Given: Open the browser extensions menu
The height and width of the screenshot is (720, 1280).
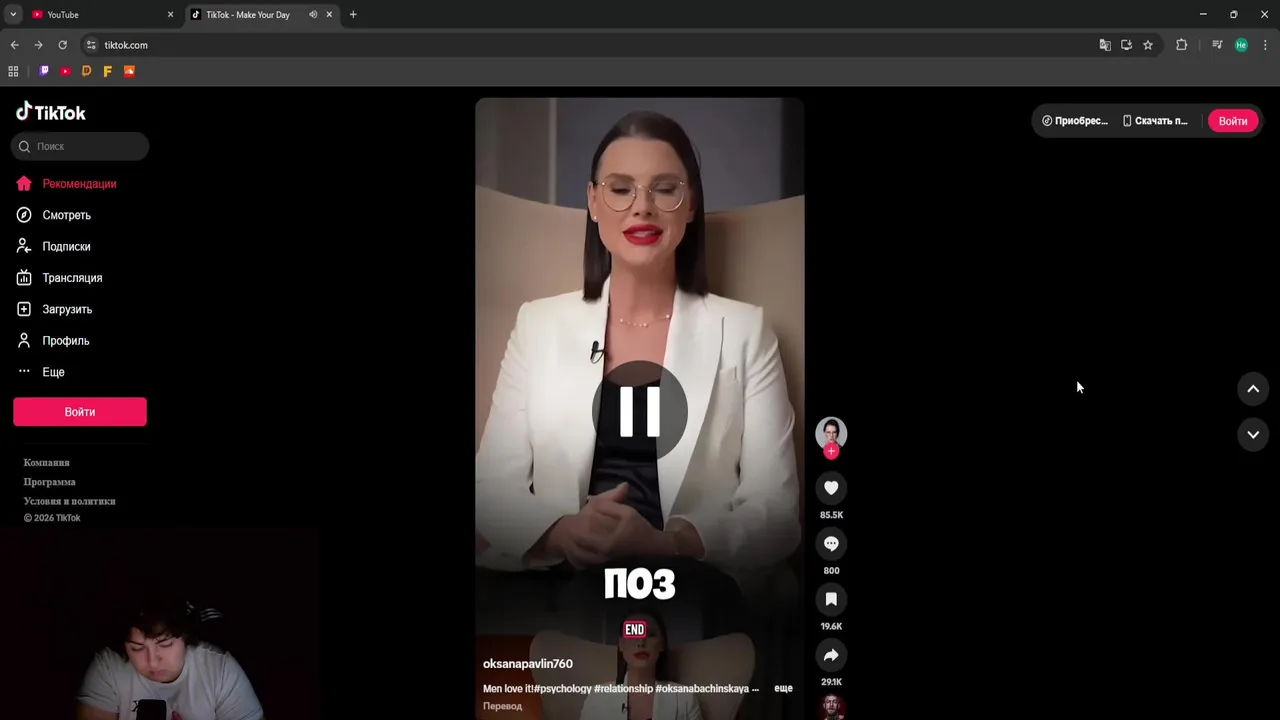Looking at the screenshot, I should (1181, 45).
